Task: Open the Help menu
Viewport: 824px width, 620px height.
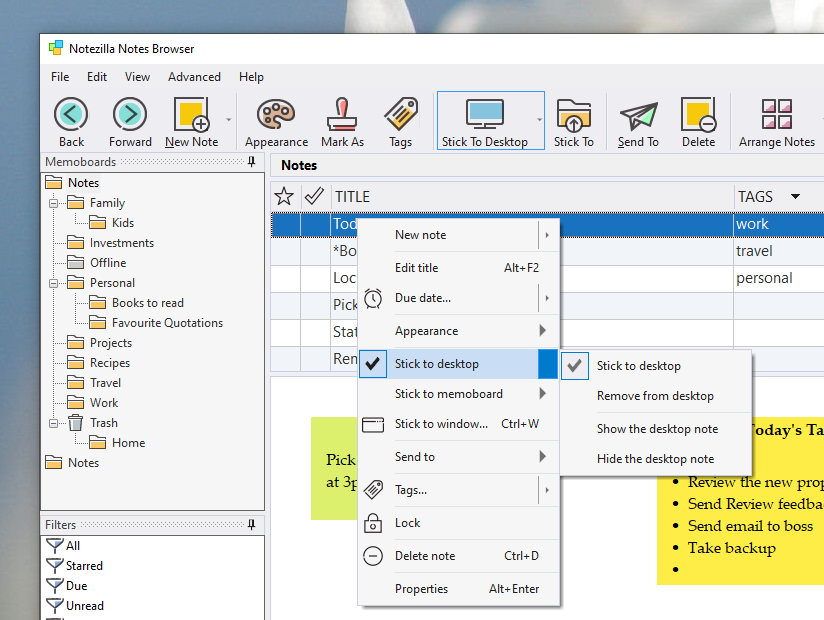Action: pyautogui.click(x=251, y=77)
